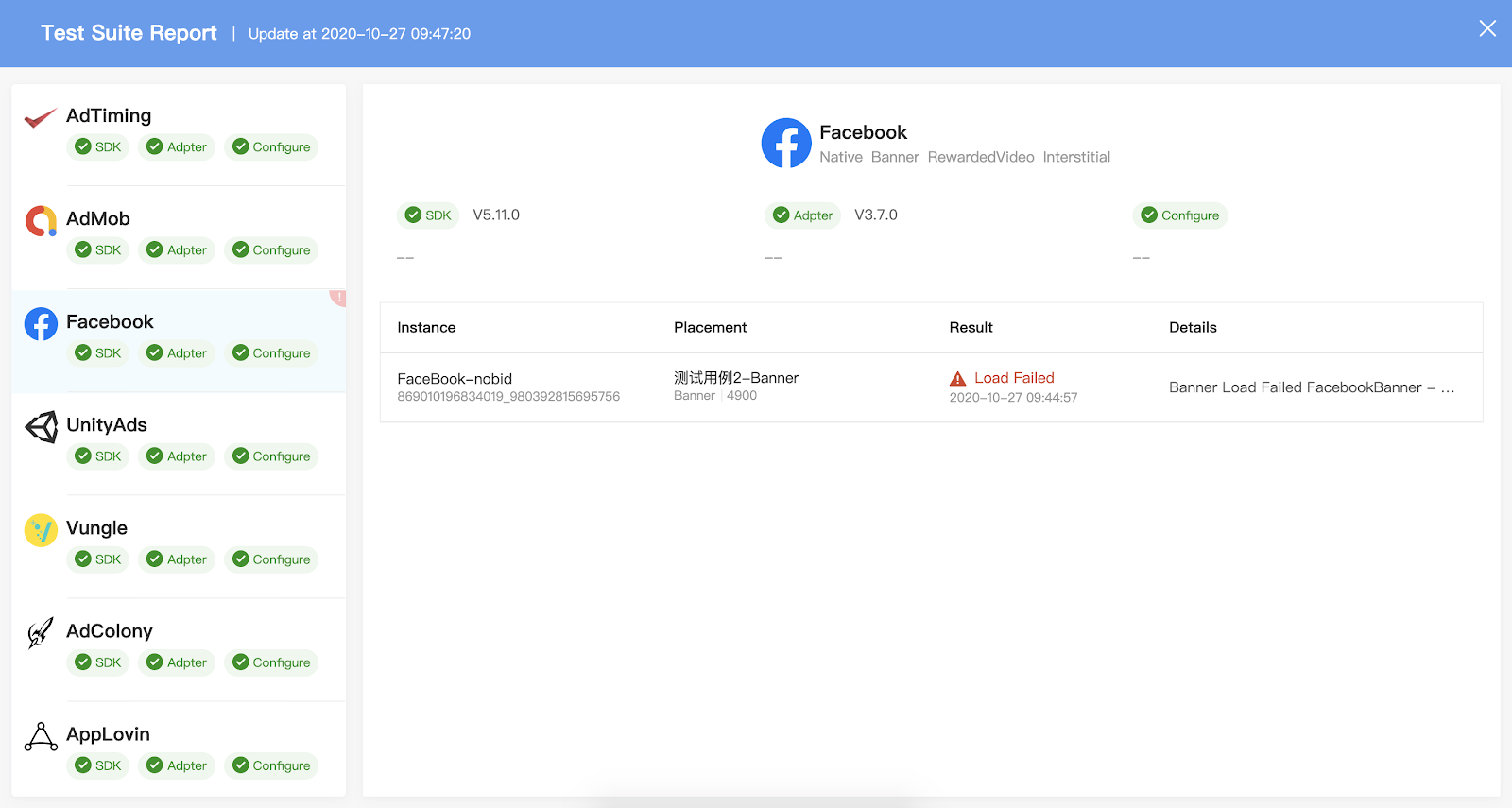The height and width of the screenshot is (808, 1512).
Task: Click AppLovin Configure status badge
Action: click(271, 765)
